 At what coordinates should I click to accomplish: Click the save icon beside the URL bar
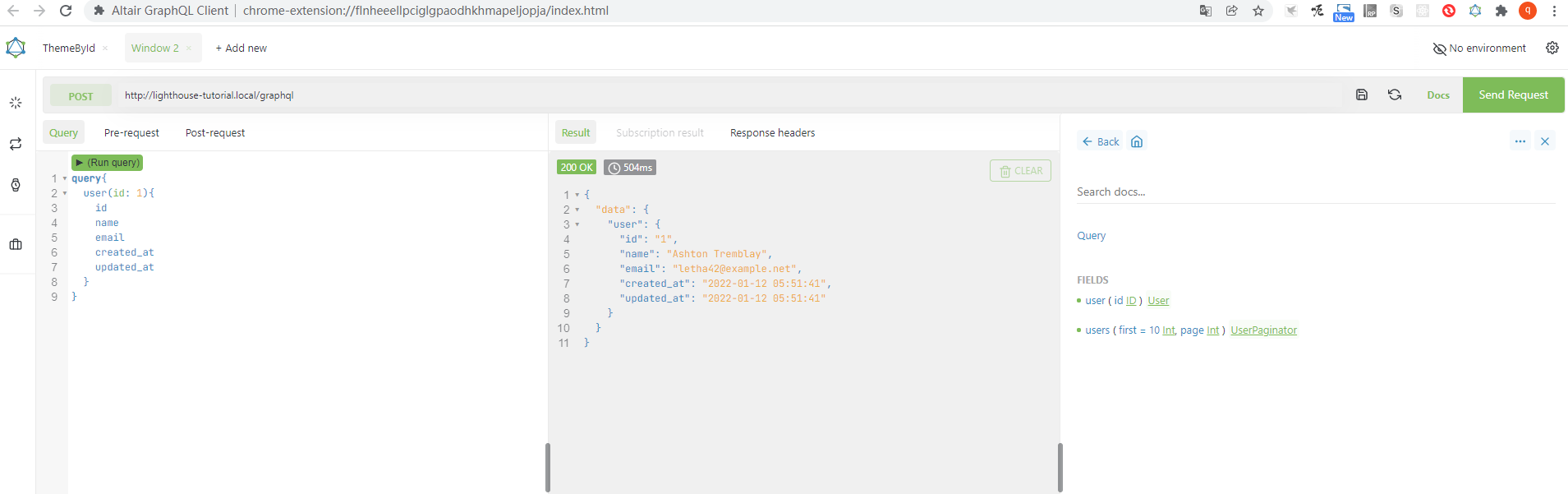pos(1361,95)
